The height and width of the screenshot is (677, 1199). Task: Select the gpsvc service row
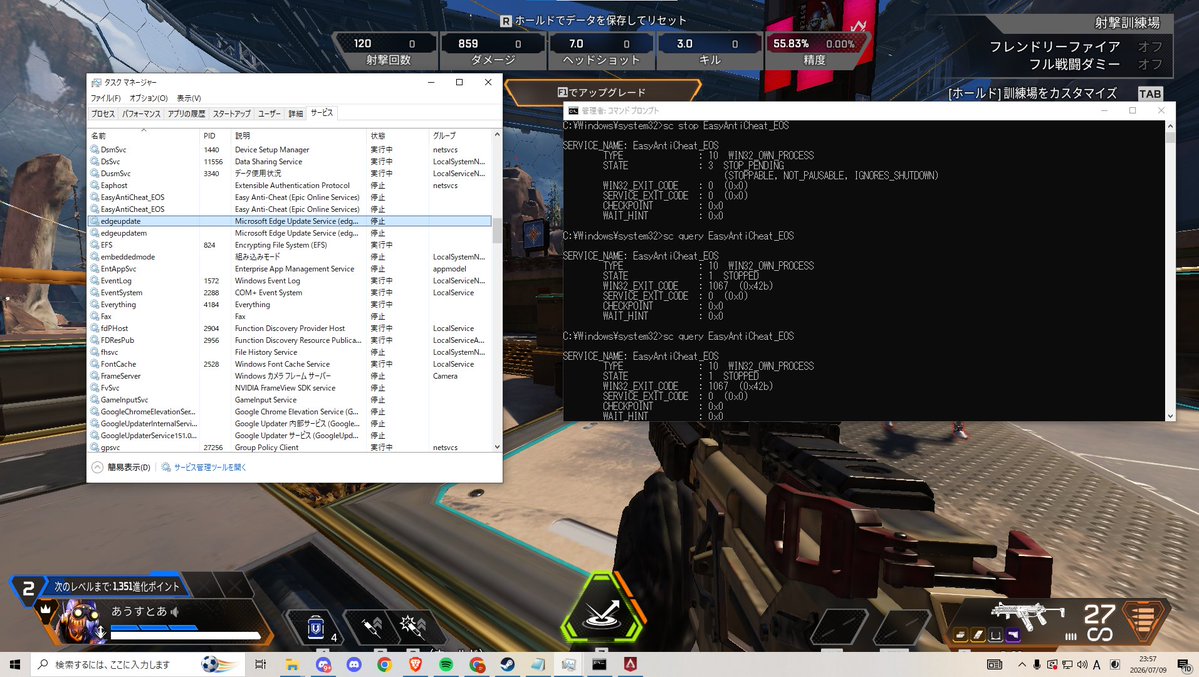[290, 448]
